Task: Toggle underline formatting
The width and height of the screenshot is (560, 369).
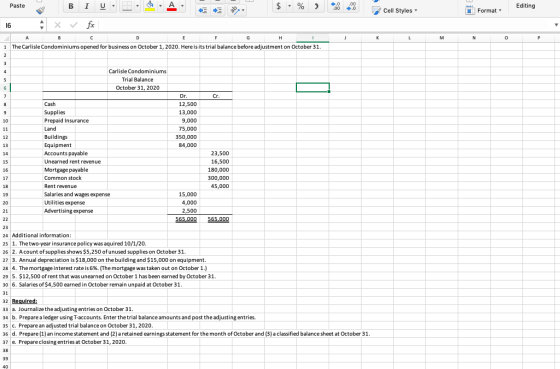Action: coord(102,6)
